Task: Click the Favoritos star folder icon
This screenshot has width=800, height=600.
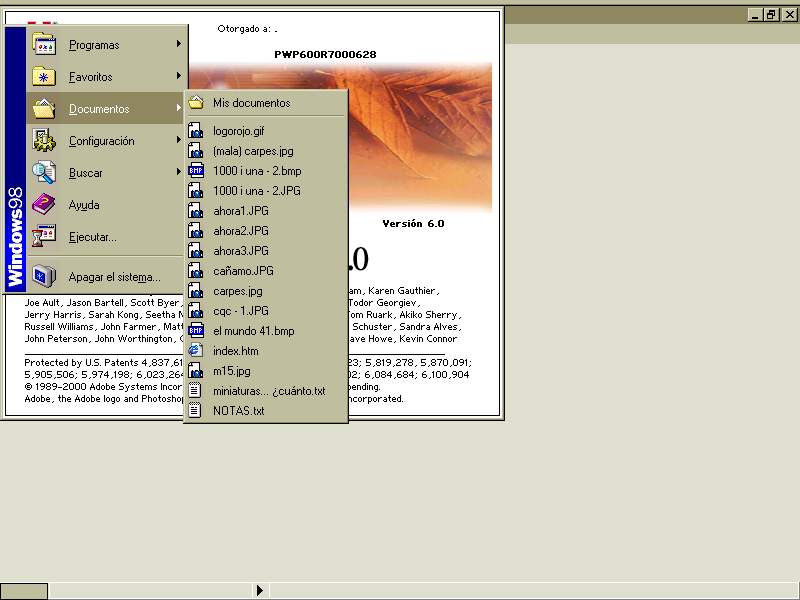Action: click(x=44, y=77)
